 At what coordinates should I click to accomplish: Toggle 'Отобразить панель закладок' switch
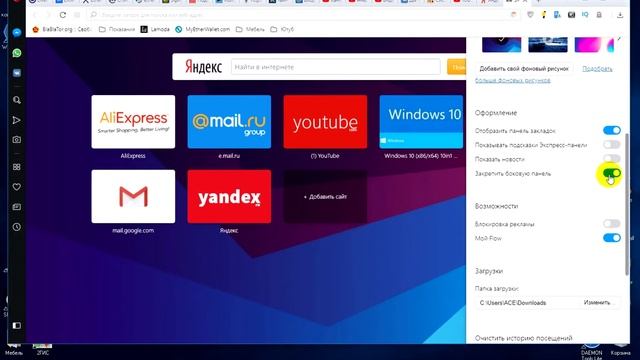(611, 130)
